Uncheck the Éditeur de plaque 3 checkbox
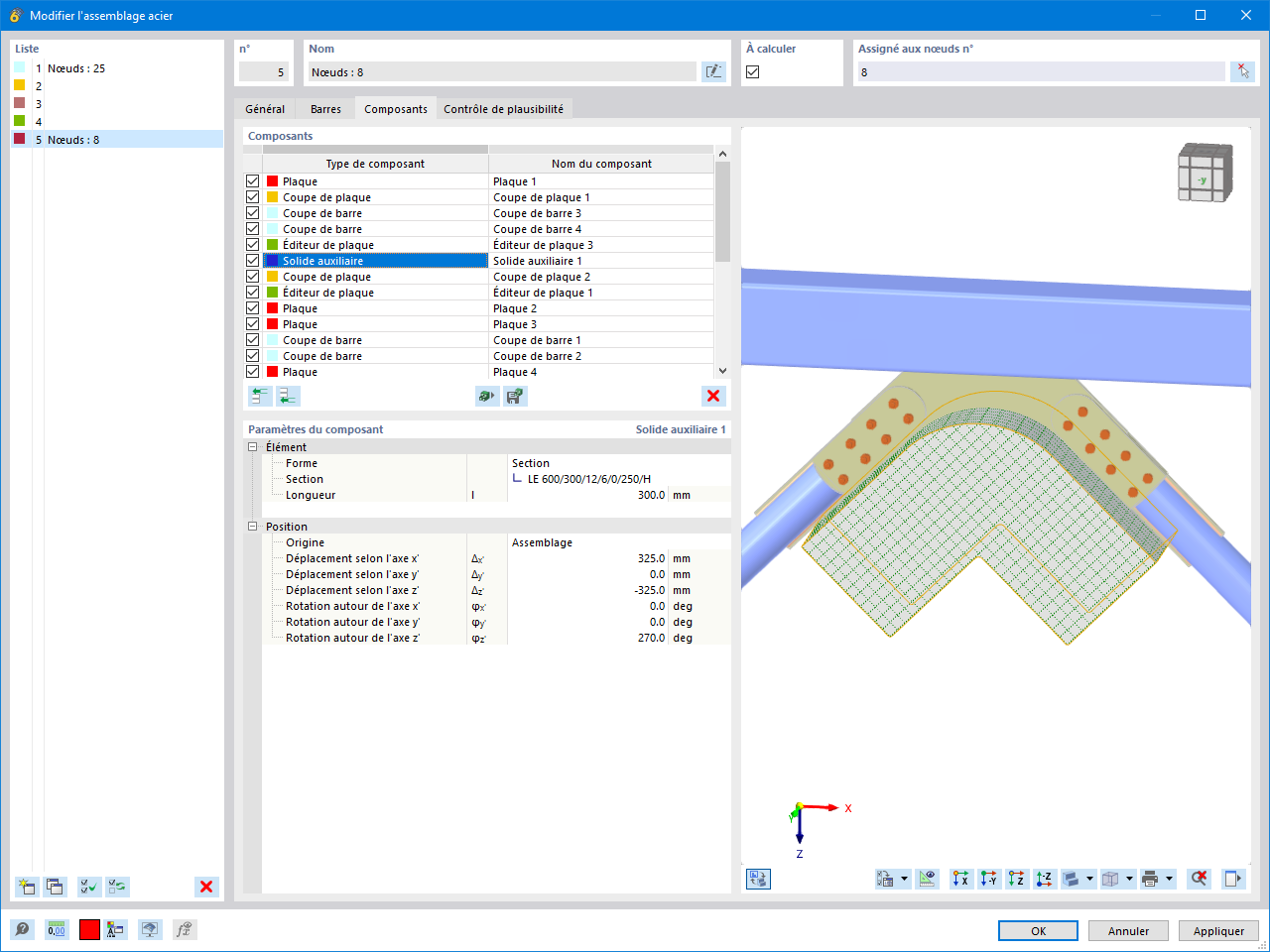Viewport: 1270px width, 952px height. pos(253,245)
